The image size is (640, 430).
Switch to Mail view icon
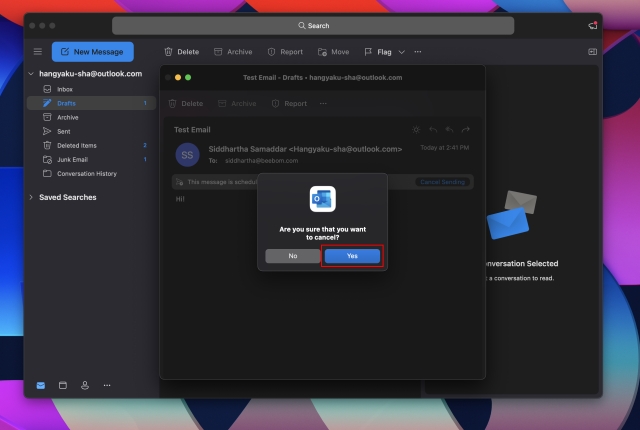[x=41, y=385]
